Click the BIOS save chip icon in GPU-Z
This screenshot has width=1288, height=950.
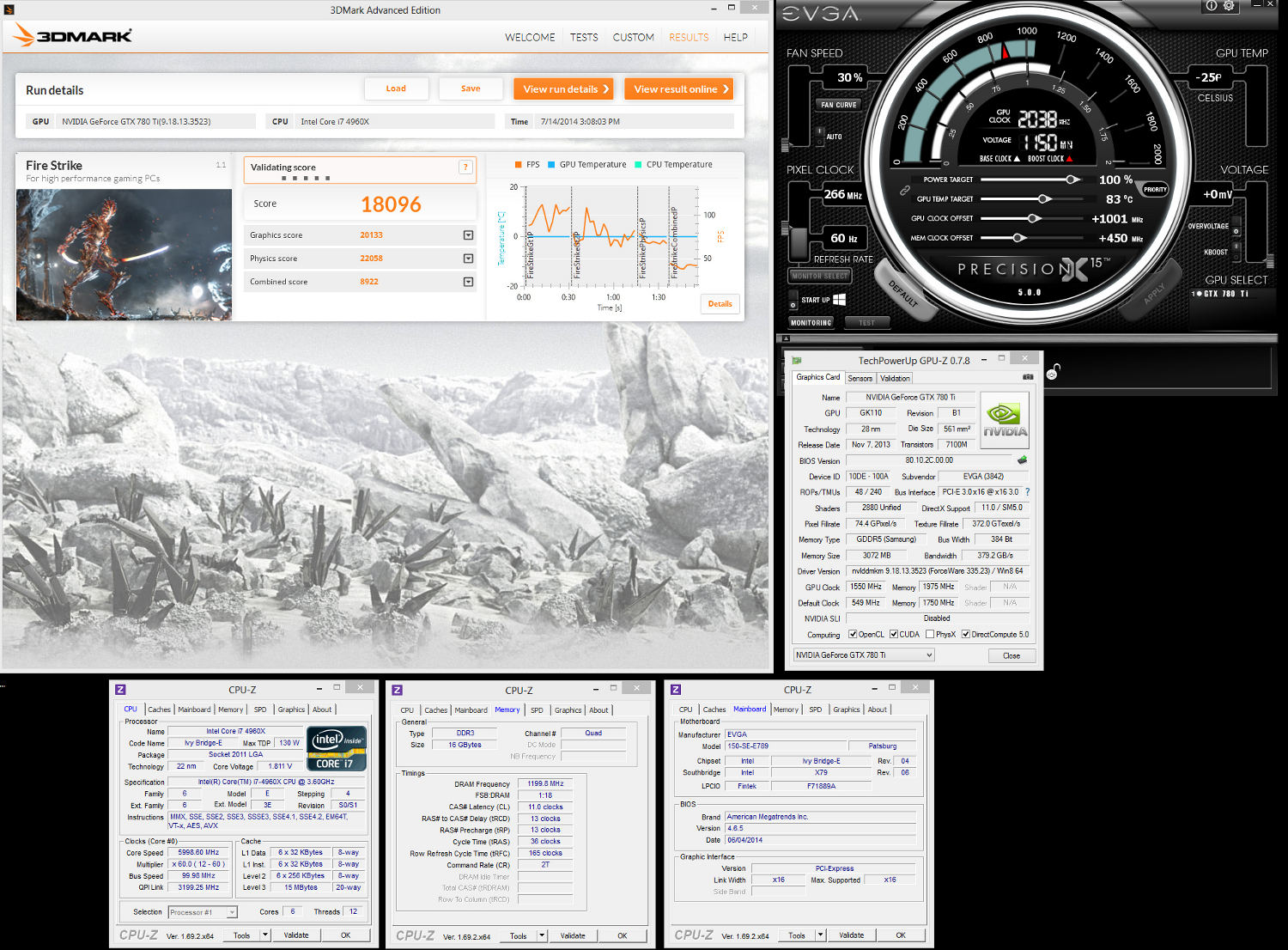(x=1022, y=460)
